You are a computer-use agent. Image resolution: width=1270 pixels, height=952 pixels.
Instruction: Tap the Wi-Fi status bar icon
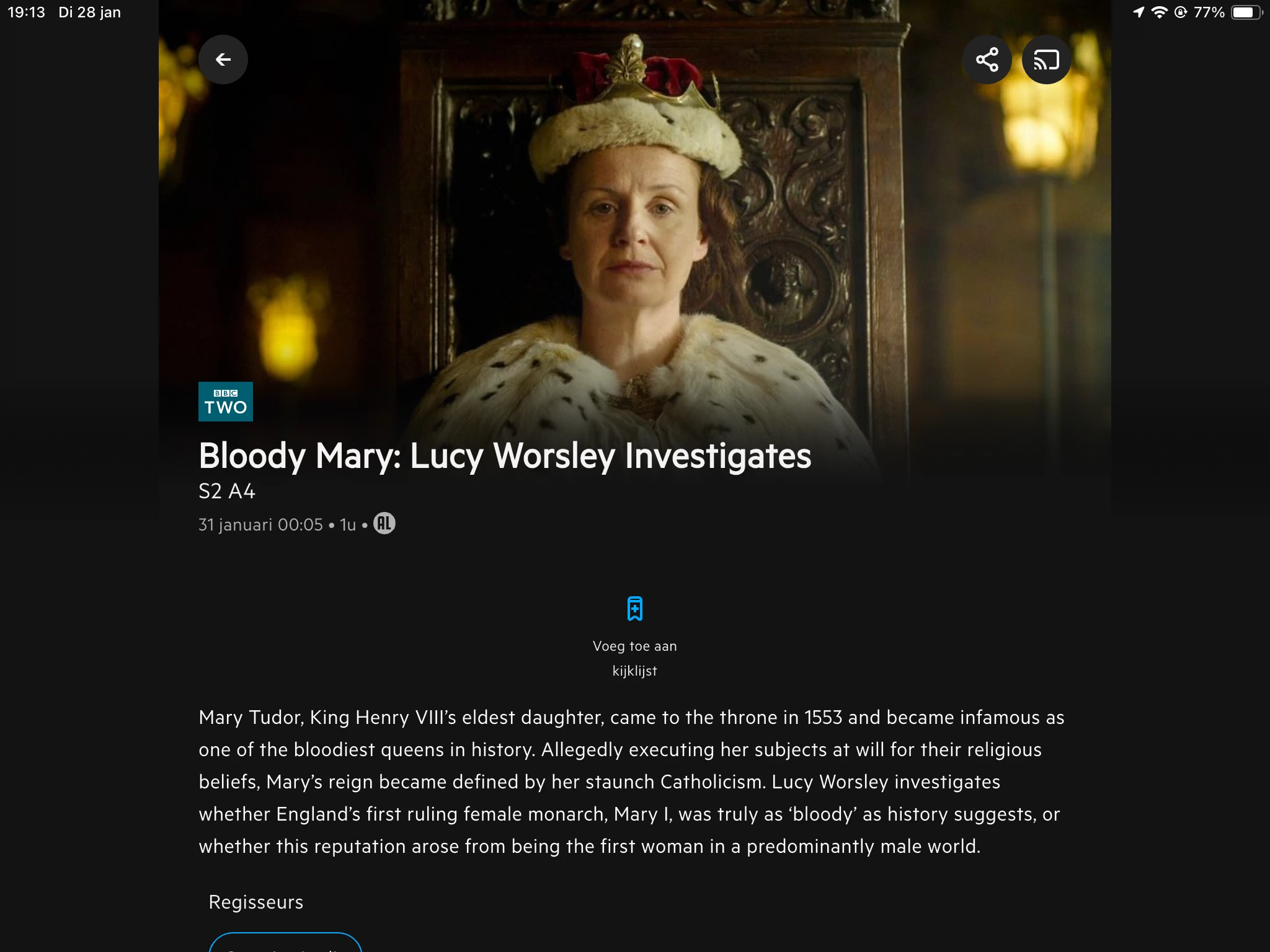click(x=1159, y=12)
